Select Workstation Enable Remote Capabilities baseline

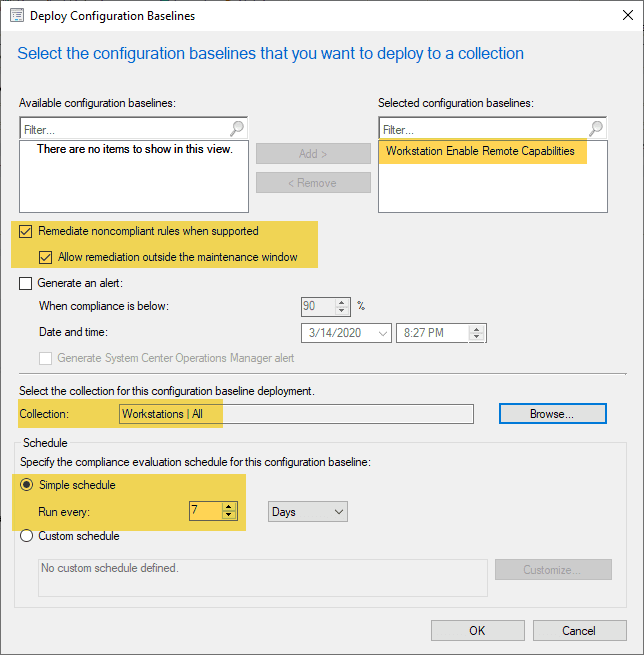pyautogui.click(x=481, y=152)
